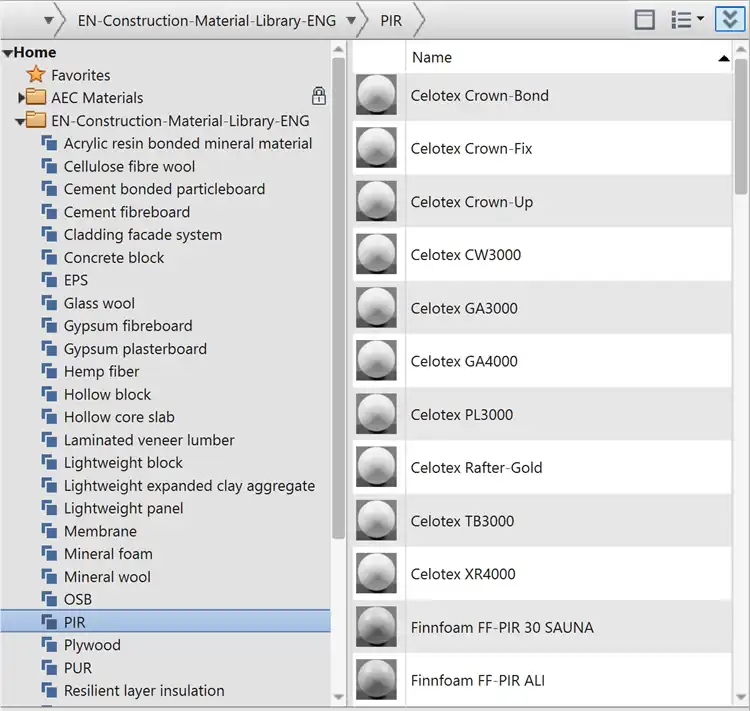Click the Finnfoam FF-PIR ALI material thumbnail
This screenshot has height=711, width=750.
pos(376,680)
